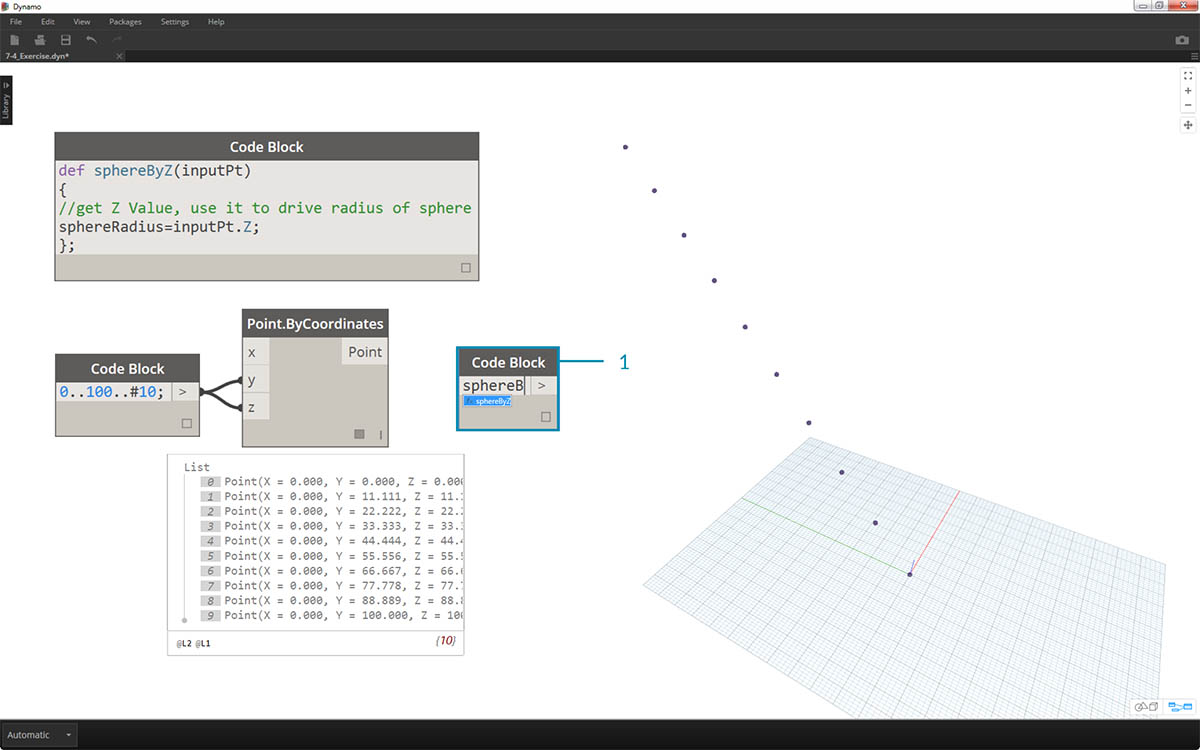
Task: Activate the pan tool icon
Action: (1188, 125)
